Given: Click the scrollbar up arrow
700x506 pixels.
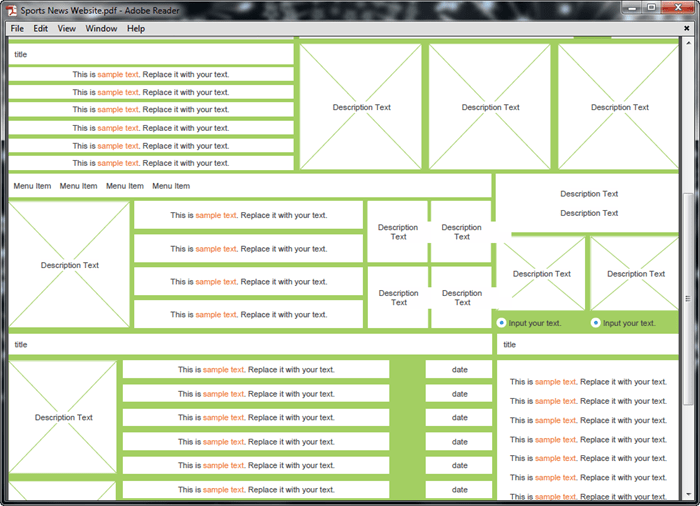Looking at the screenshot, I should (688, 43).
